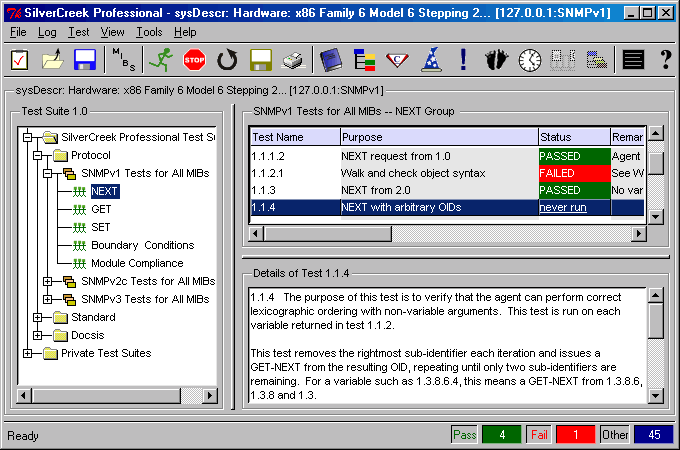Open the File menu

click(x=18, y=32)
